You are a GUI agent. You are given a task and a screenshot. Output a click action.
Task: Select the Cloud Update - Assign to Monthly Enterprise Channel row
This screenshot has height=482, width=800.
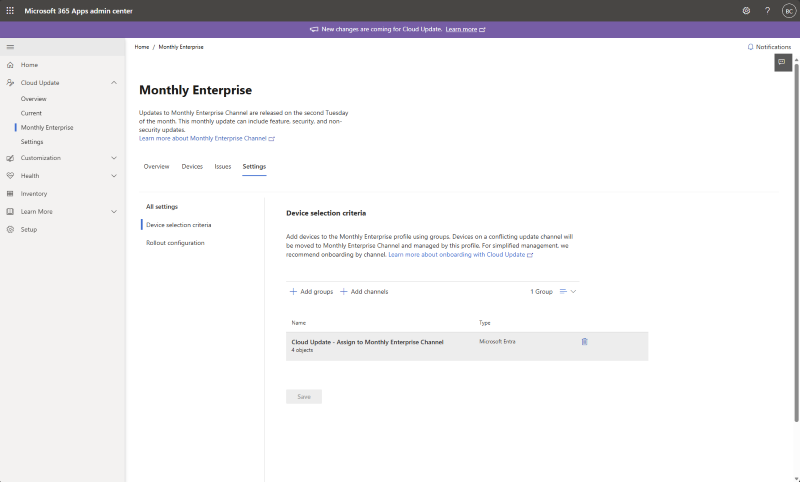coord(467,346)
